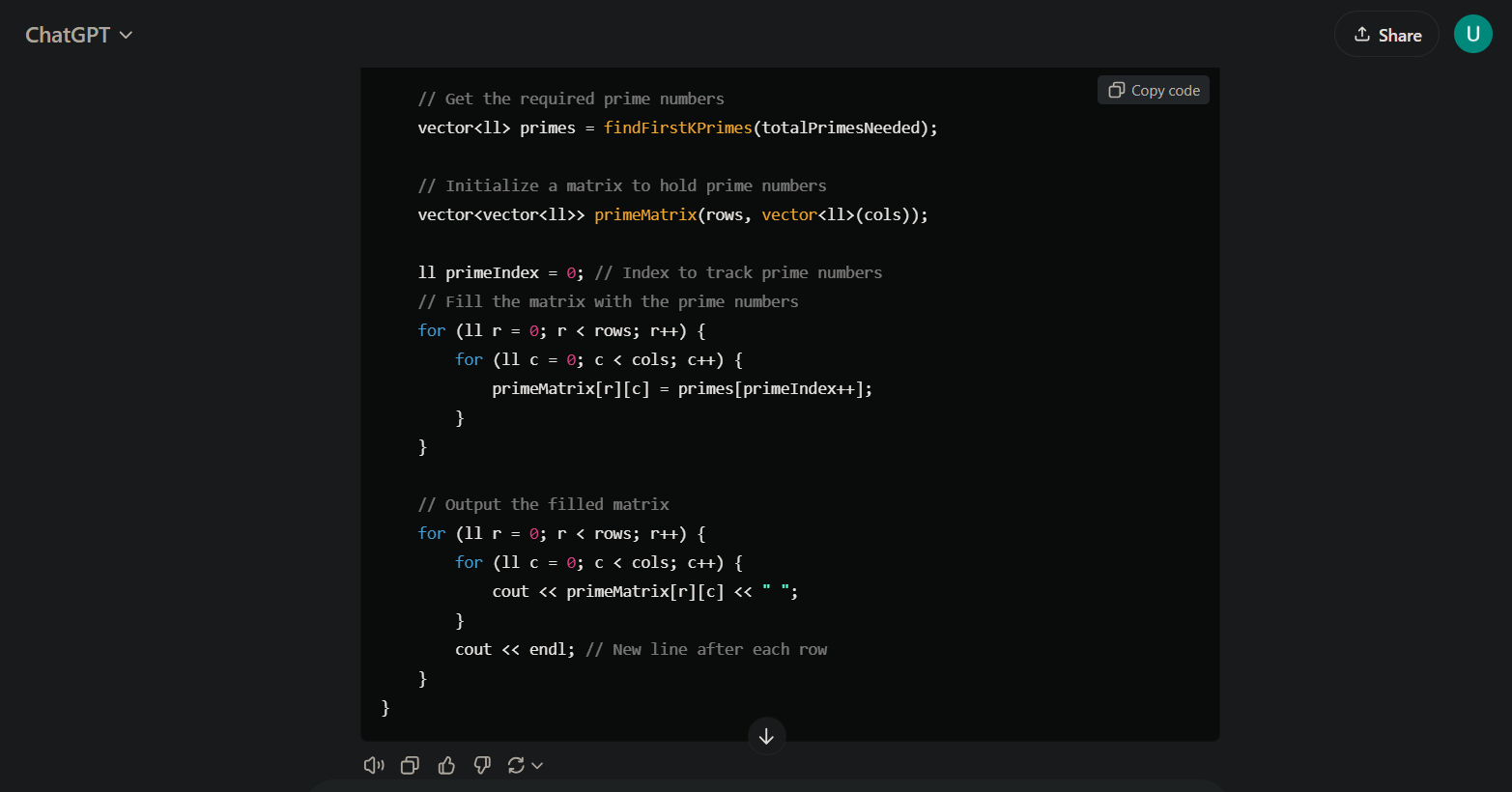Click the comment 'Index to track prime numbers'

pyautogui.click(x=738, y=272)
